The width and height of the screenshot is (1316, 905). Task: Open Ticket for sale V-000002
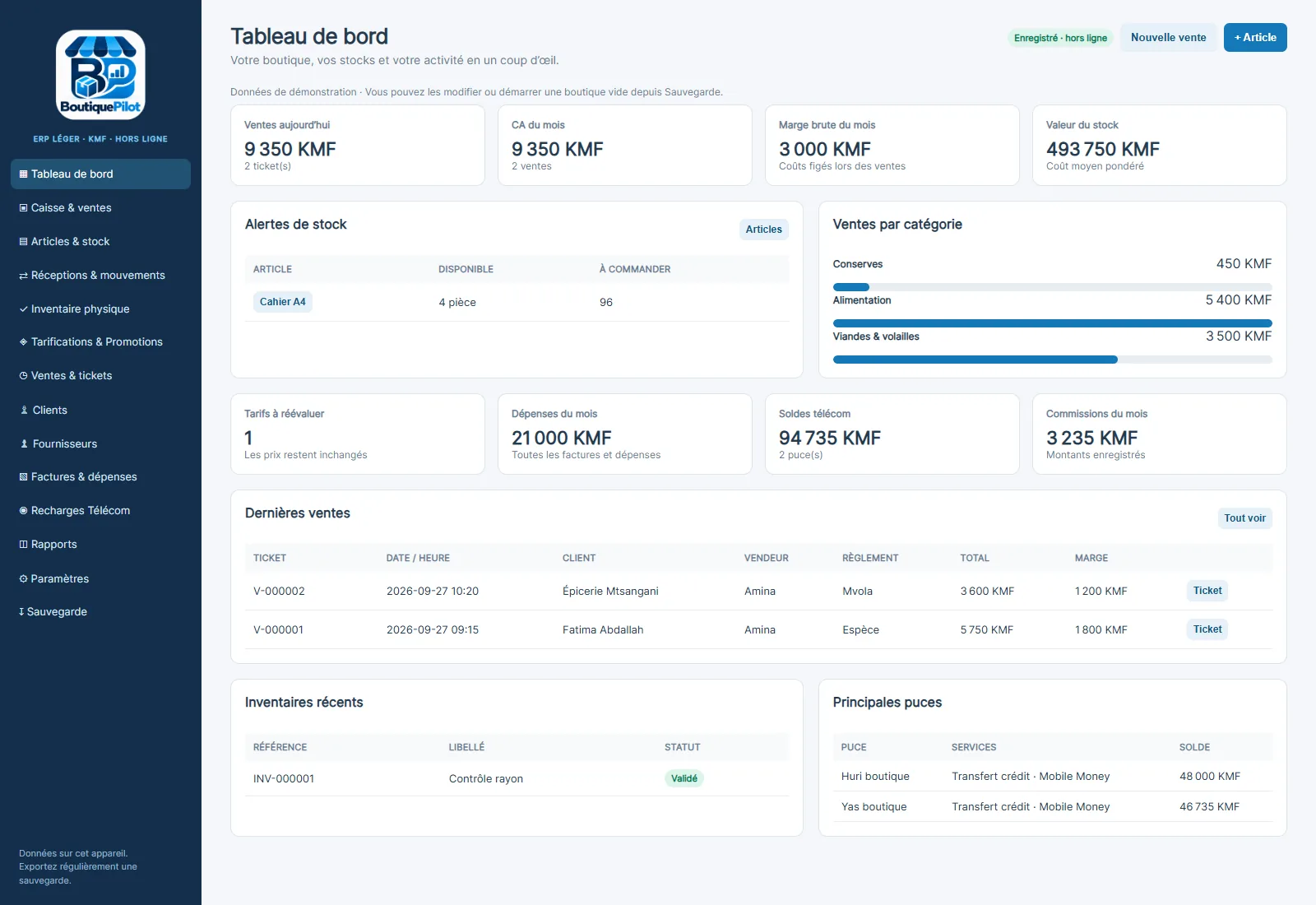pos(1207,591)
